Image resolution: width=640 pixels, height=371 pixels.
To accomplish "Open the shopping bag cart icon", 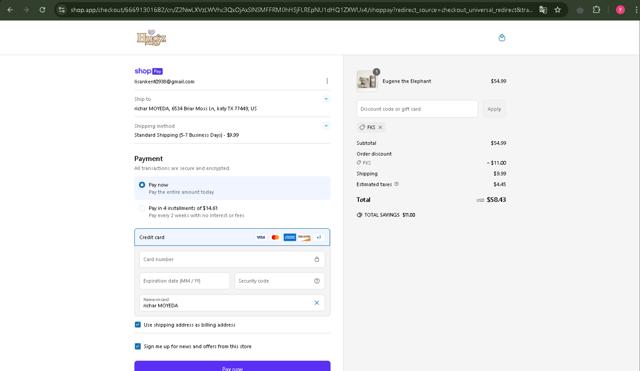I will click(x=502, y=38).
